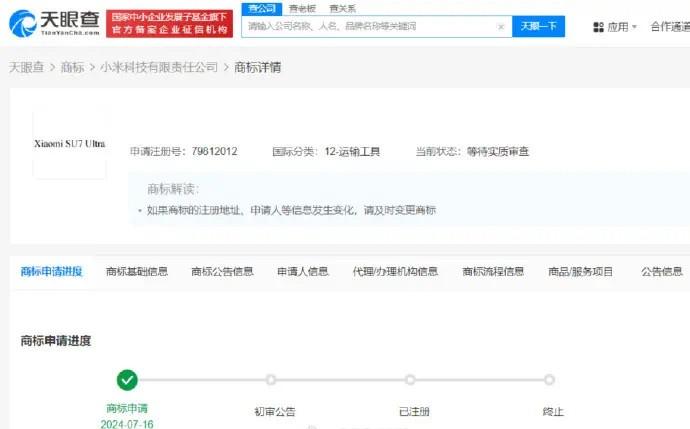Open the 商标 breadcrumb link

pyautogui.click(x=72, y=67)
